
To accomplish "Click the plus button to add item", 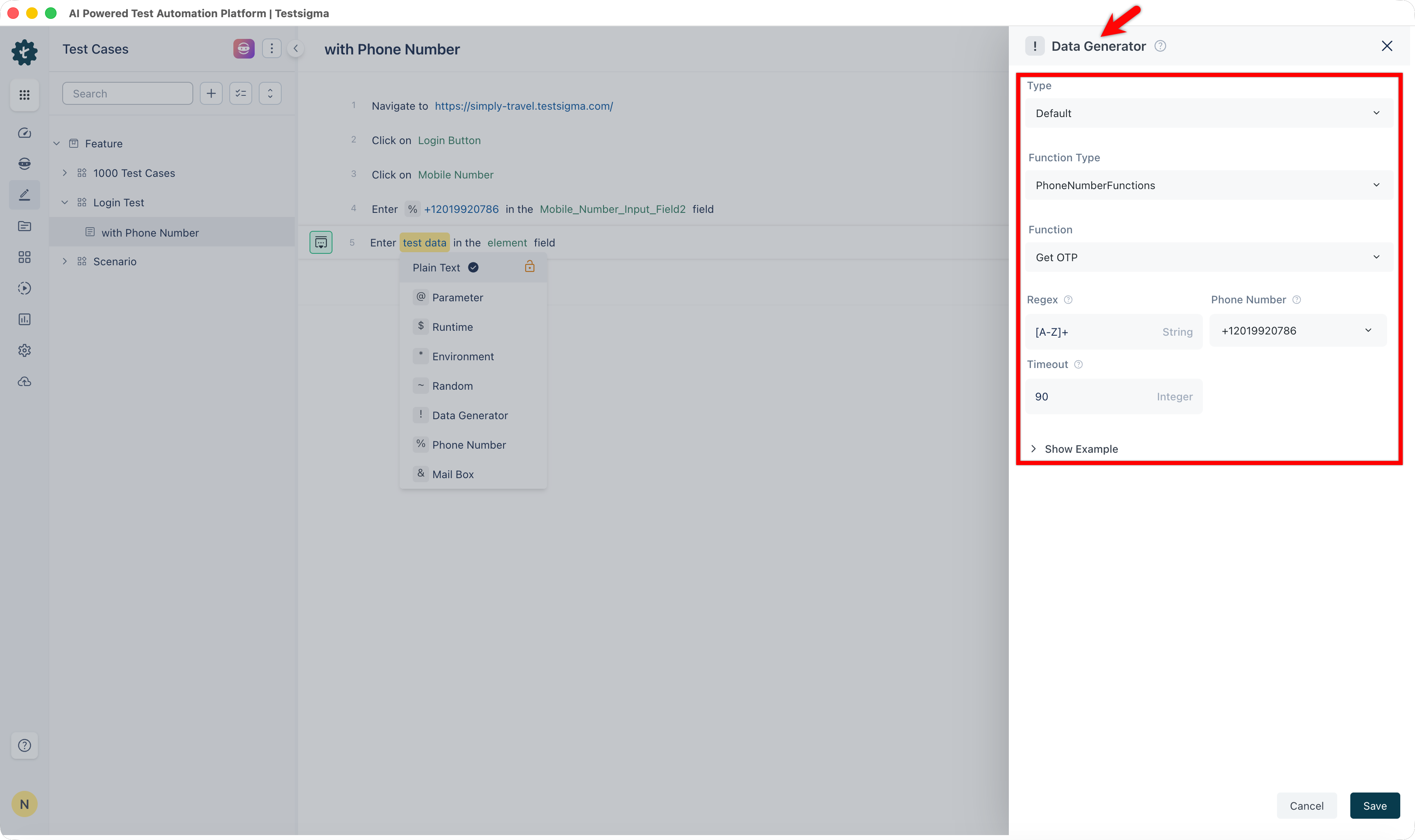I will click(211, 93).
